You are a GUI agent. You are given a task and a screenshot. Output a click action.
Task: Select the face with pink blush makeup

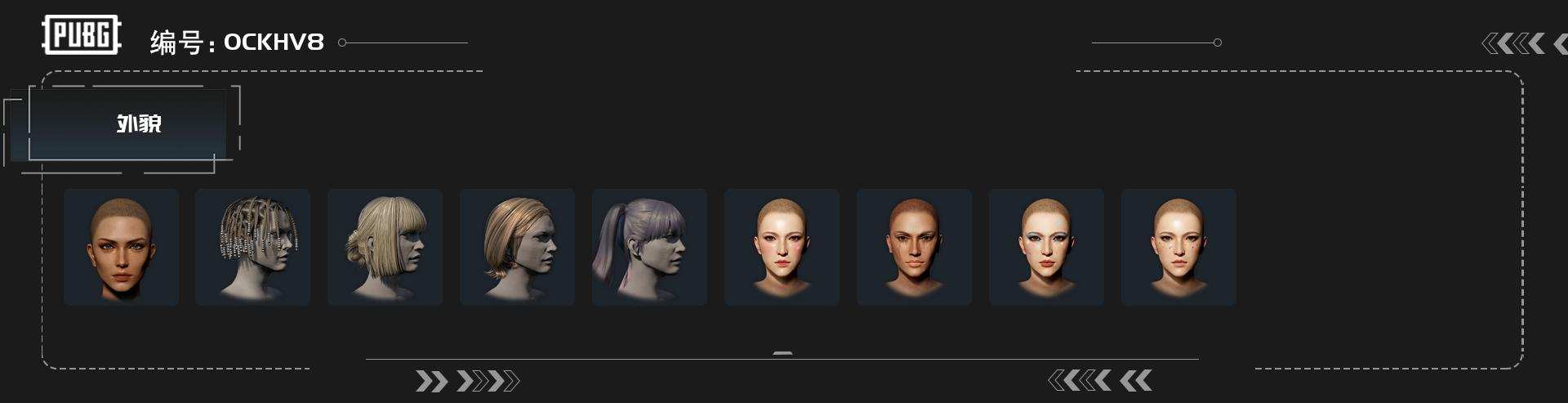coord(782,248)
